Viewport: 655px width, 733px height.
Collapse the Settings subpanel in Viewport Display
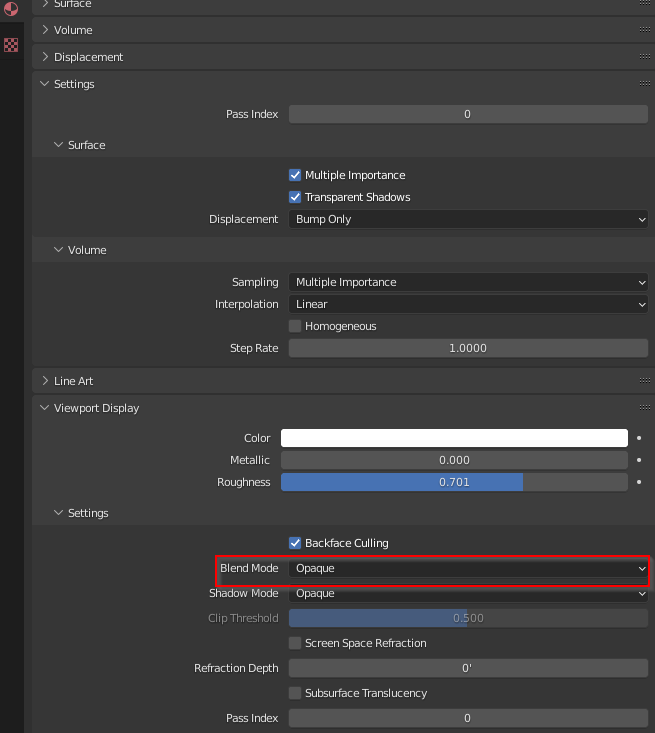58,513
